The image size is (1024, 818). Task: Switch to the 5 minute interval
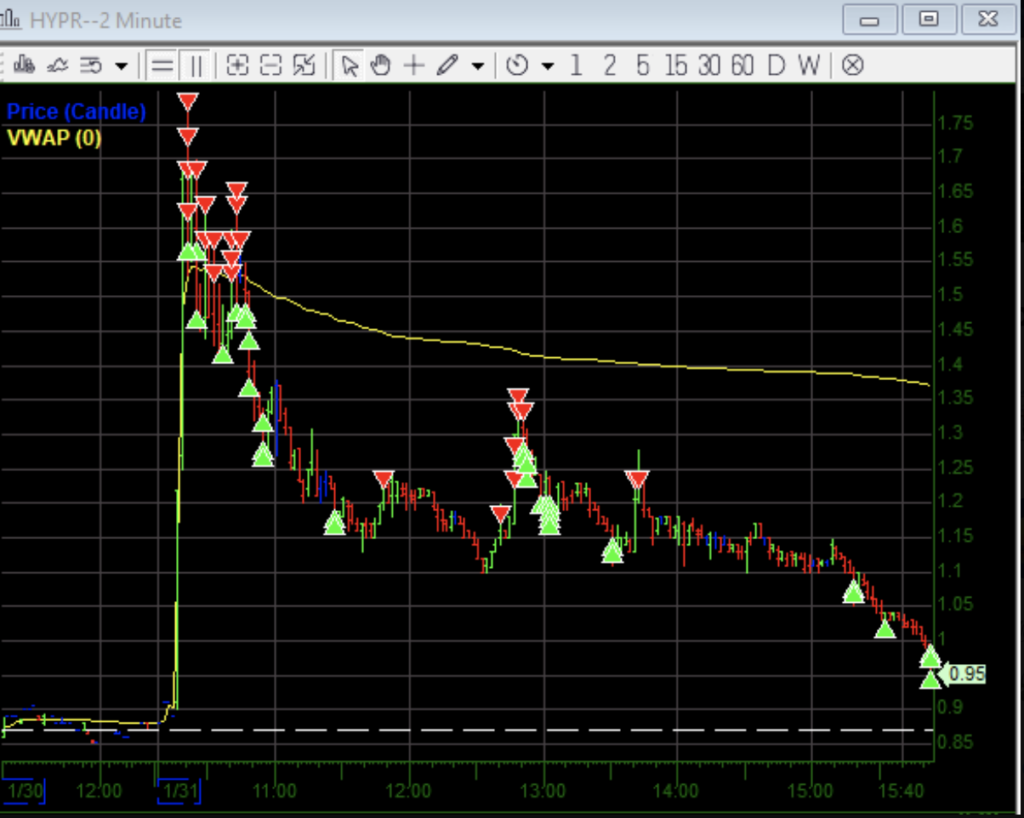click(x=643, y=65)
